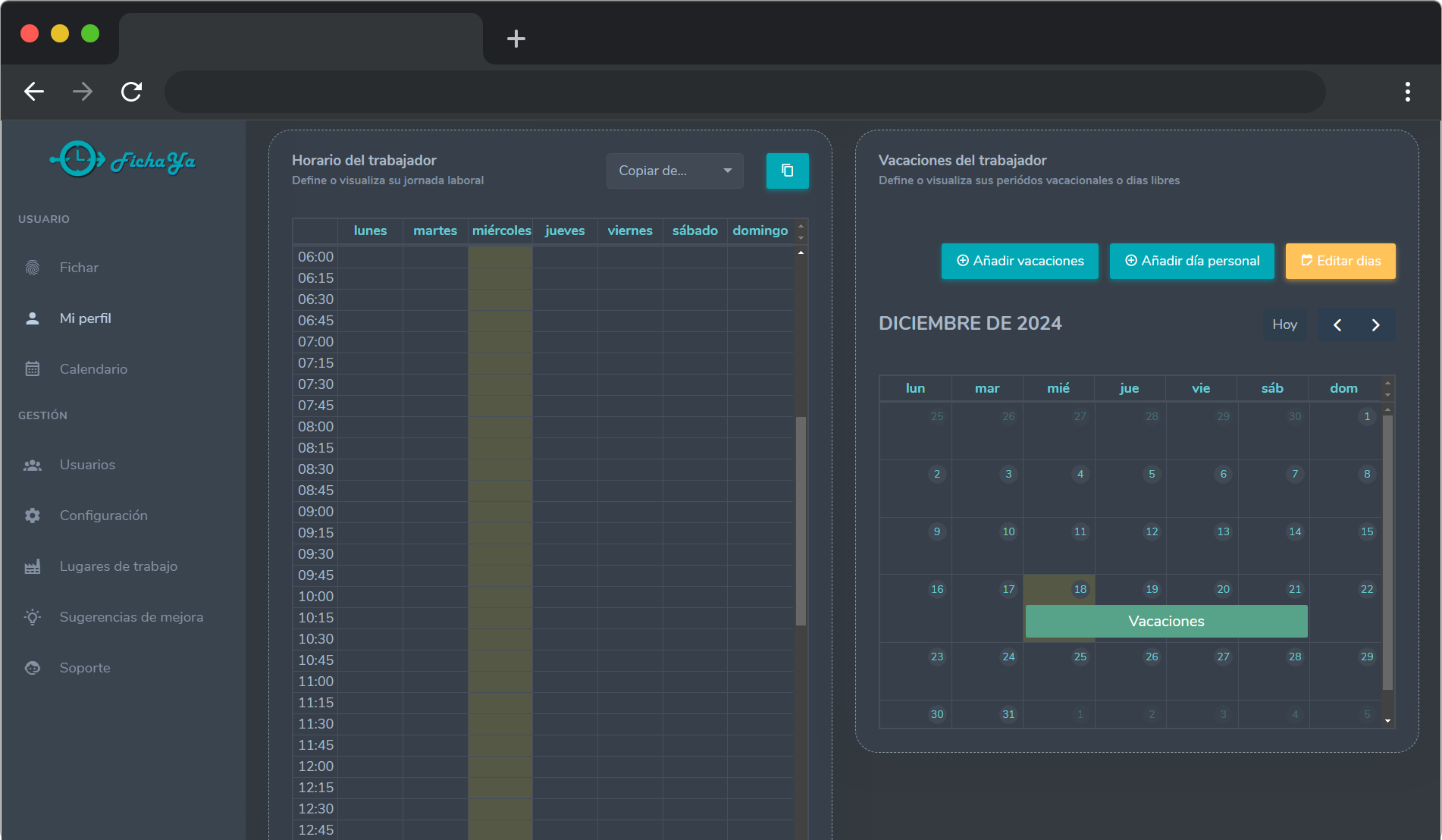The width and height of the screenshot is (1442, 840).
Task: Click the yellow Editar días button
Action: click(x=1340, y=261)
